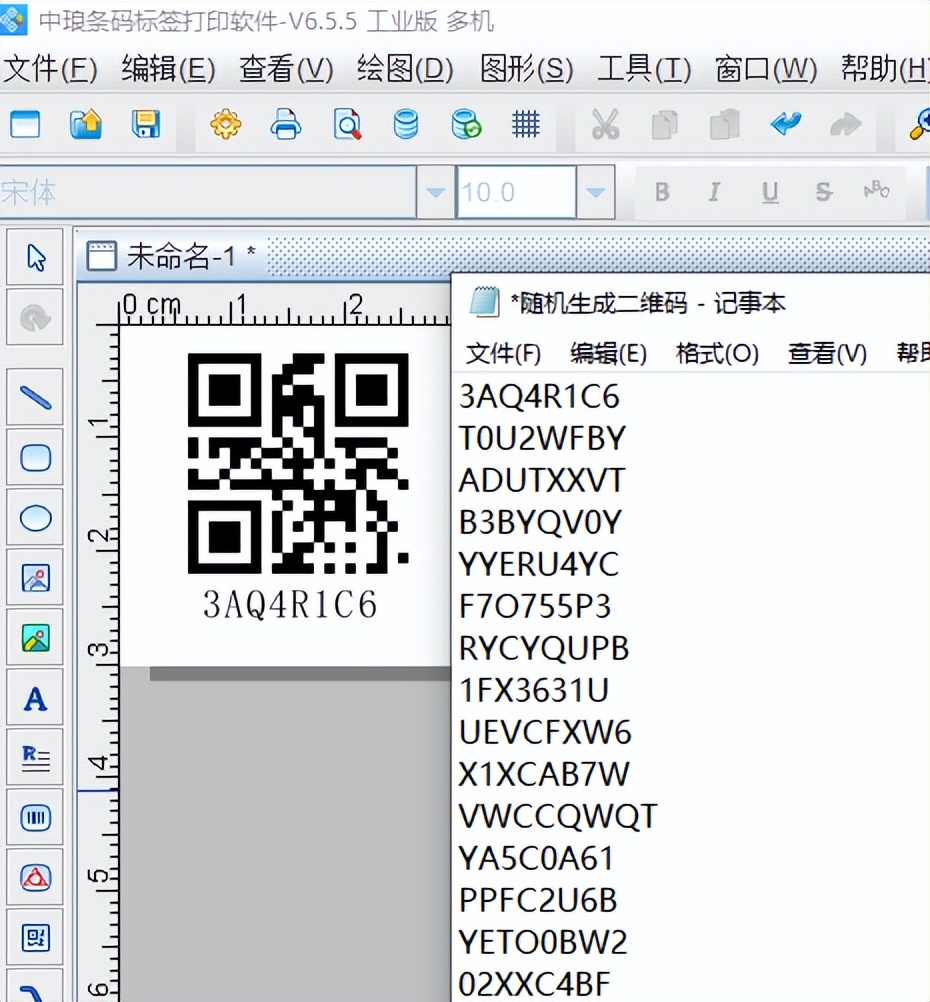Click the line PPFC2U6B in Notepad
Image resolution: width=930 pixels, height=1002 pixels.
[x=538, y=900]
